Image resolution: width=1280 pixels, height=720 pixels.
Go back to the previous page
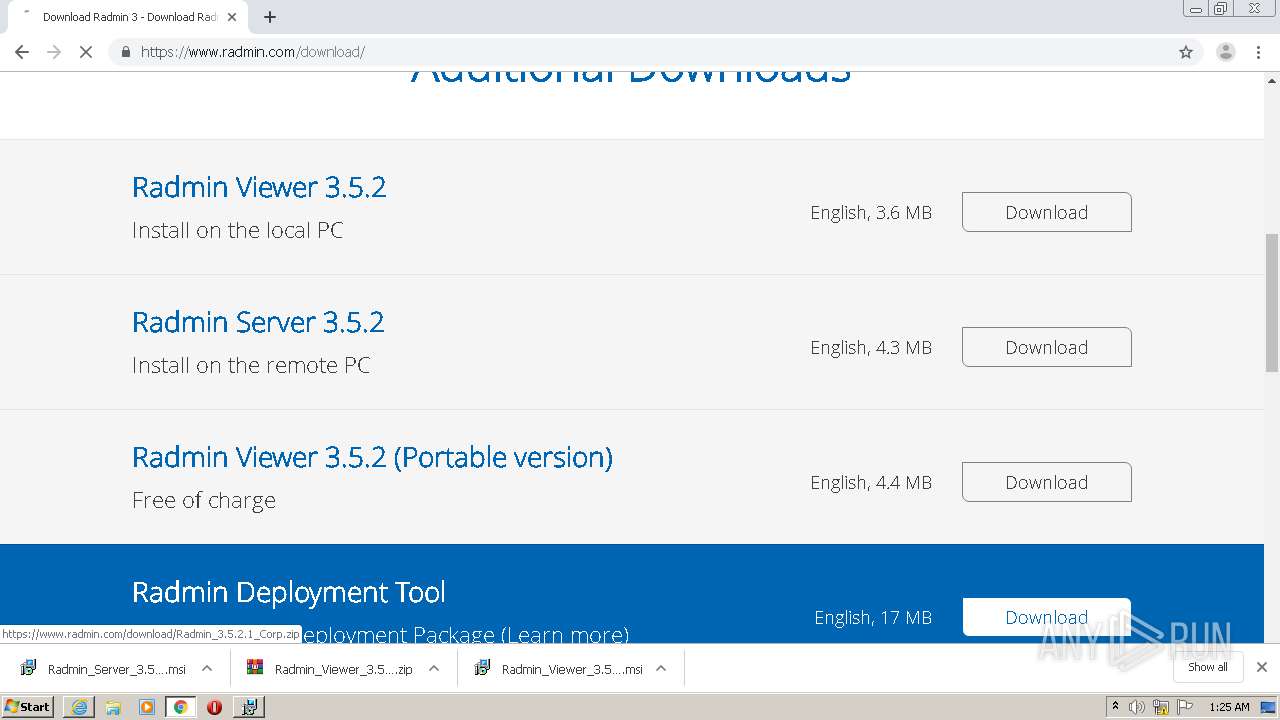tap(22, 52)
